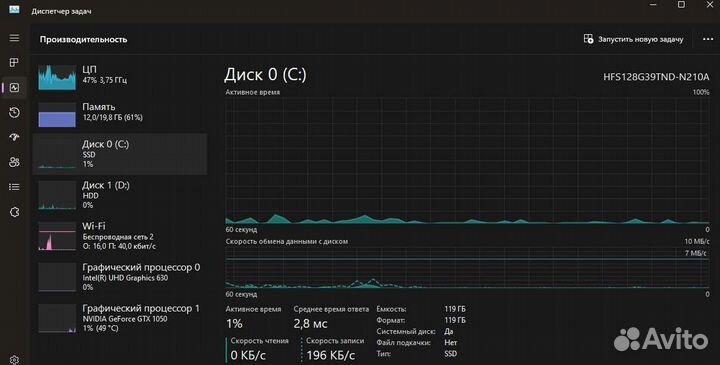Click the 'Диск 0 (C:)' heading
This screenshot has height=365, width=720.
265,74
